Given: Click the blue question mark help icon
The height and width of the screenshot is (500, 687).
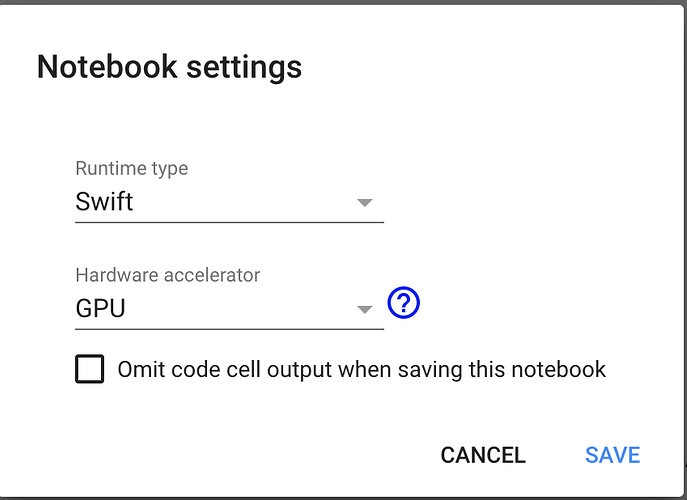Looking at the screenshot, I should click(x=403, y=302).
